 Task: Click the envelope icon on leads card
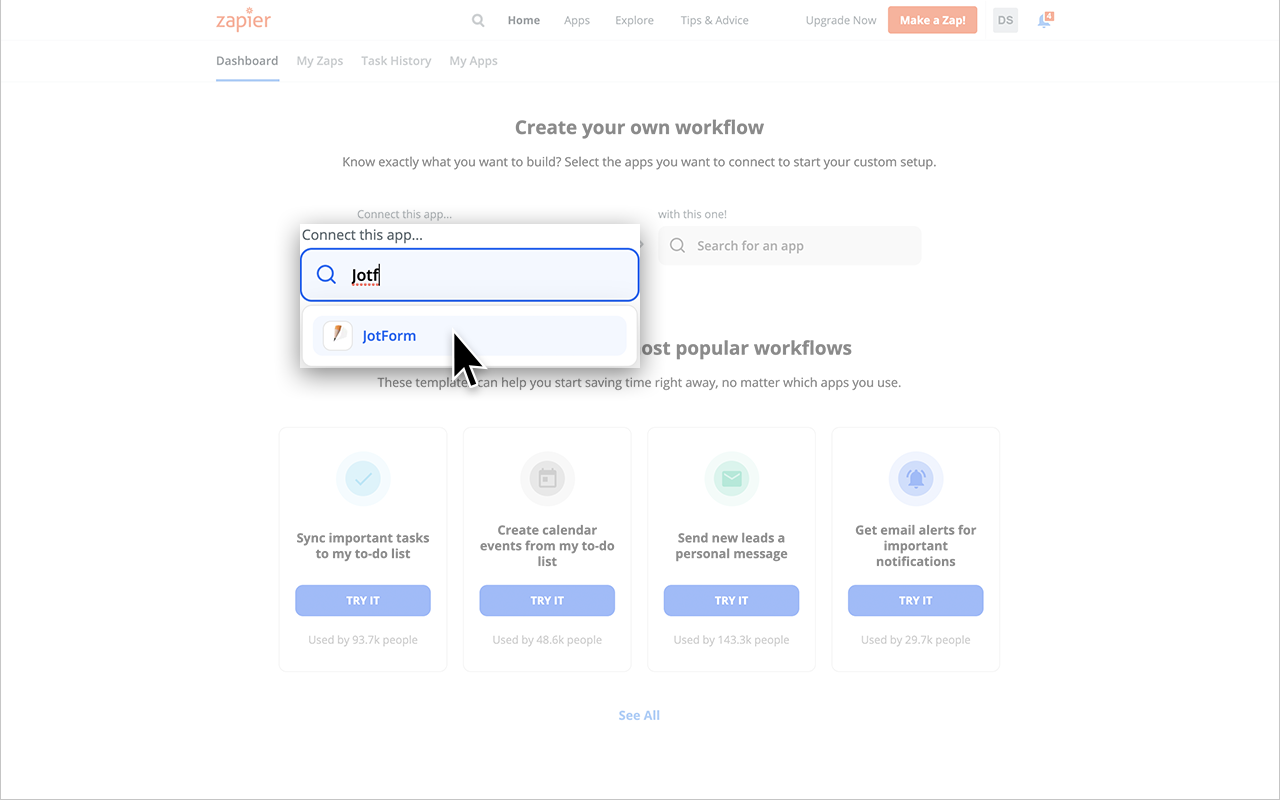731,479
